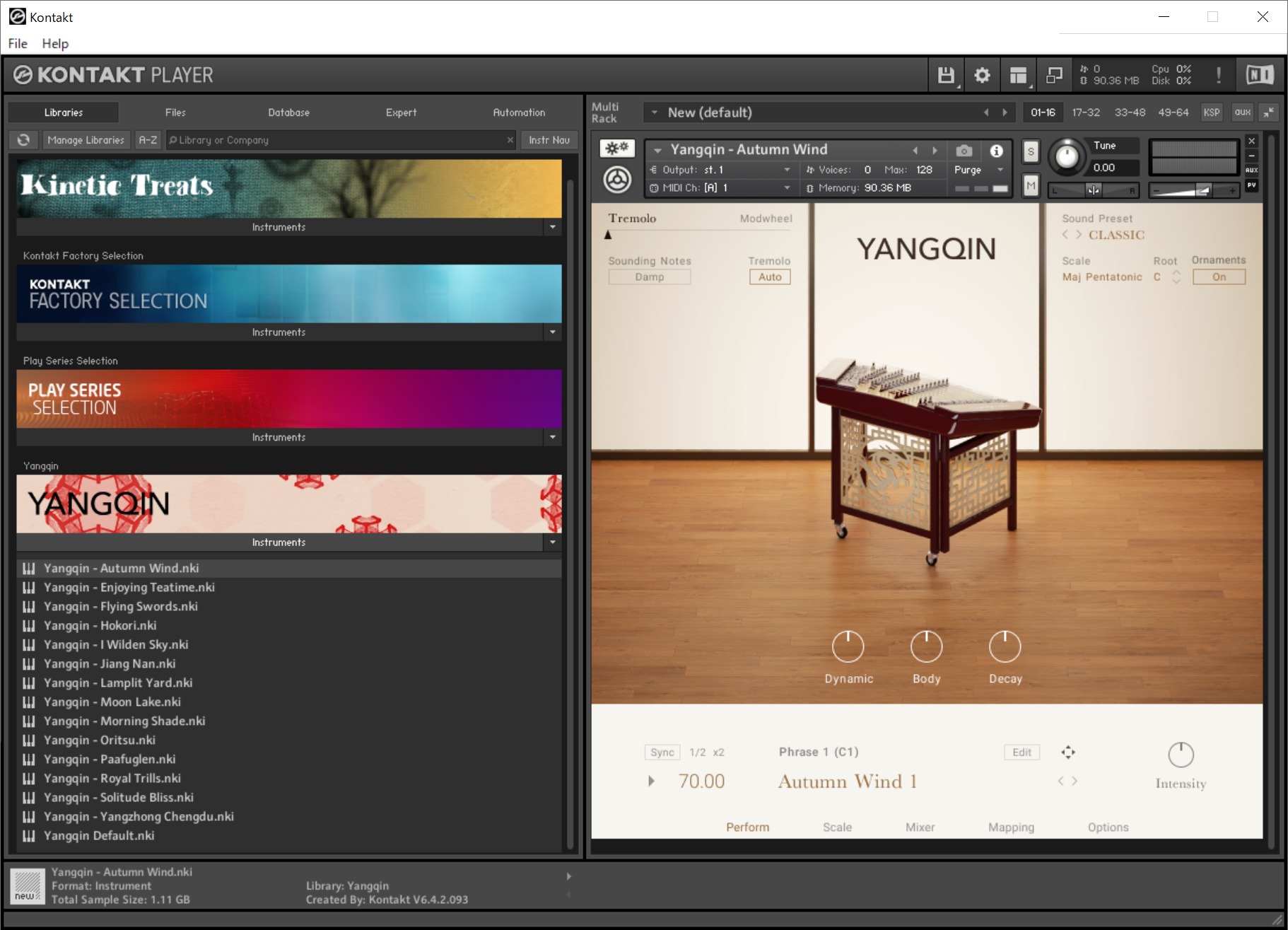Open the New (default) multi dropdown
Screen dimensions: 1288x930
(655, 112)
